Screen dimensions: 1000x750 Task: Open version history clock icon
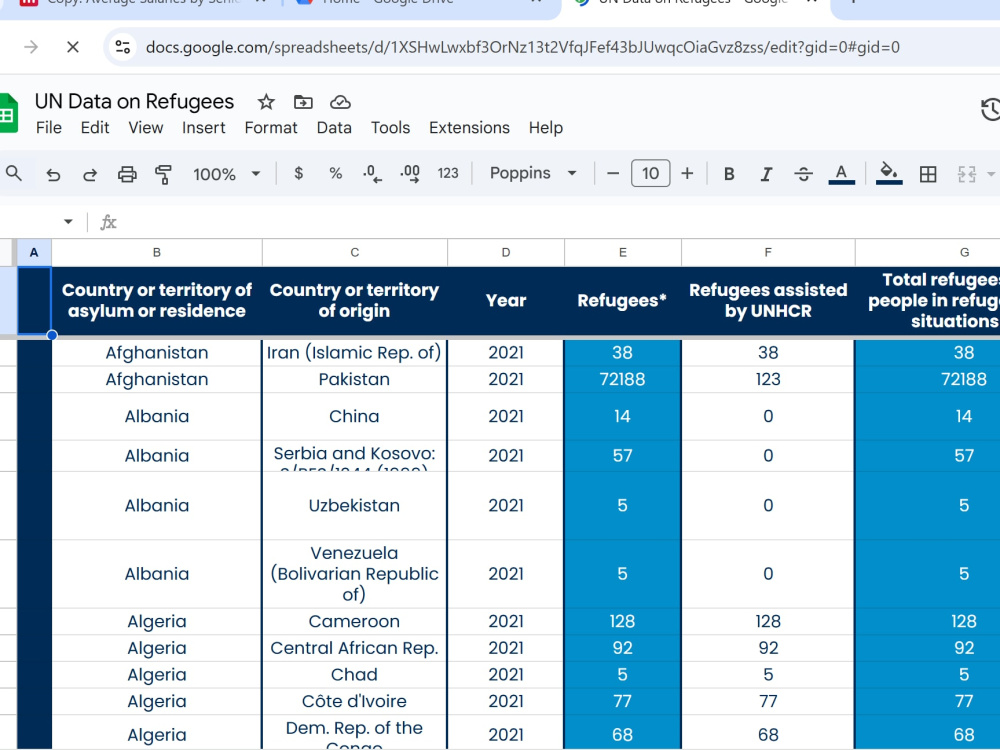[990, 110]
